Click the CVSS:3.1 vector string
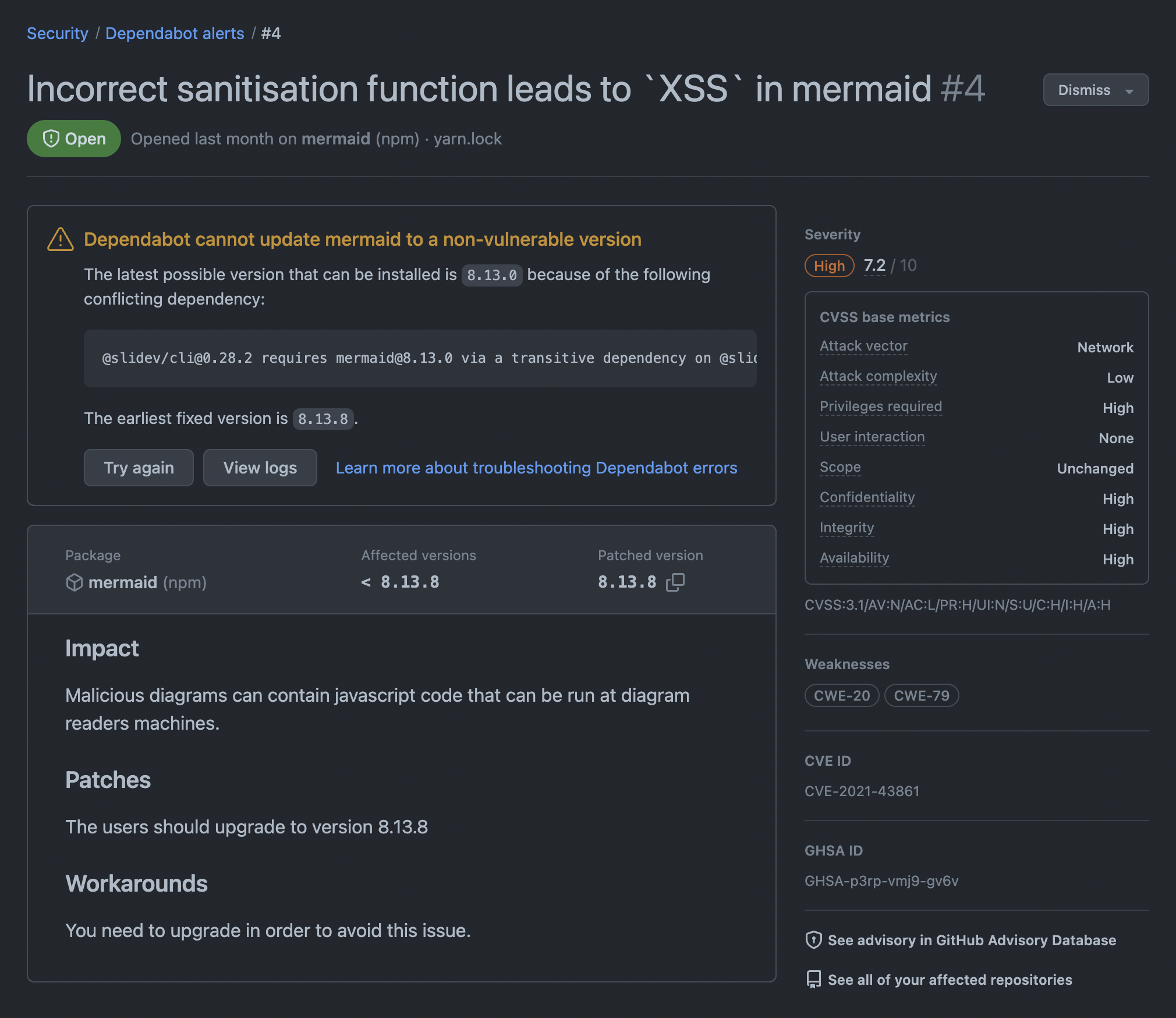This screenshot has width=1176, height=1018. pos(958,605)
